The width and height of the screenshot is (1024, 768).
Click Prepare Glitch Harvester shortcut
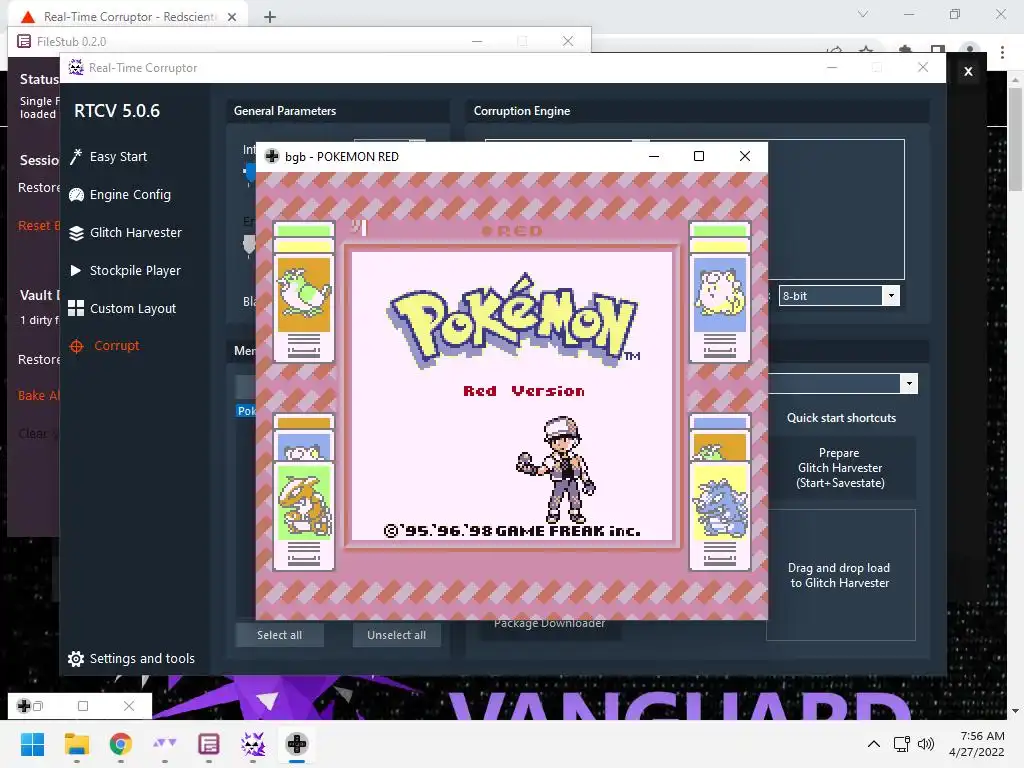[x=840, y=468]
